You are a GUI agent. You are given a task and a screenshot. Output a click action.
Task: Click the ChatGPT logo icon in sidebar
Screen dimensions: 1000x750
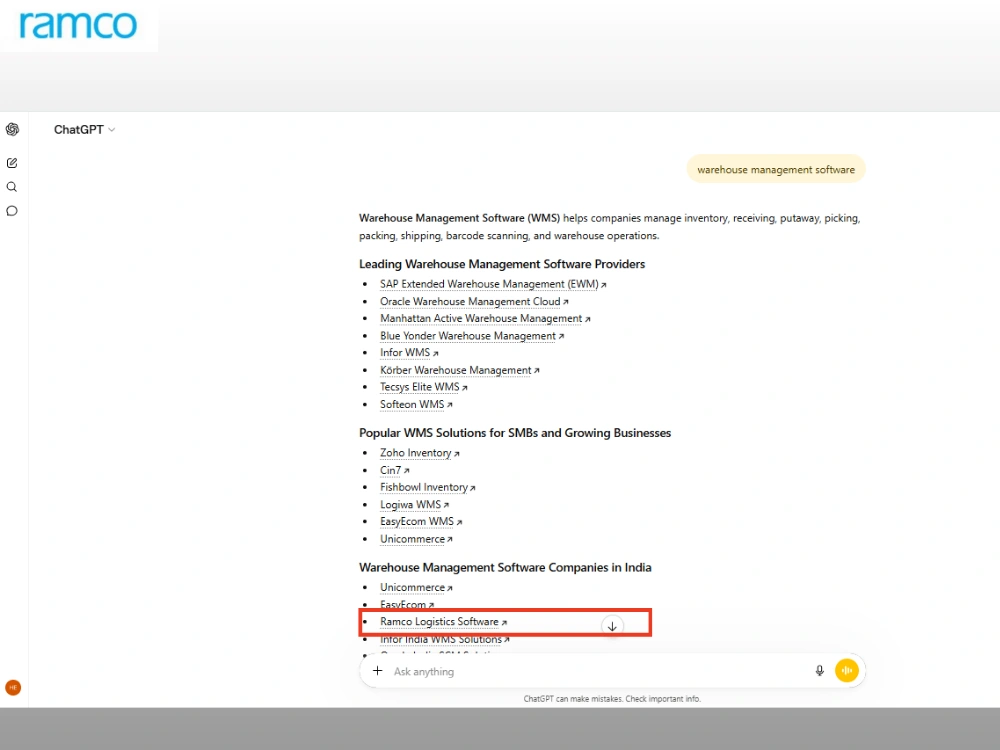[x=12, y=129]
